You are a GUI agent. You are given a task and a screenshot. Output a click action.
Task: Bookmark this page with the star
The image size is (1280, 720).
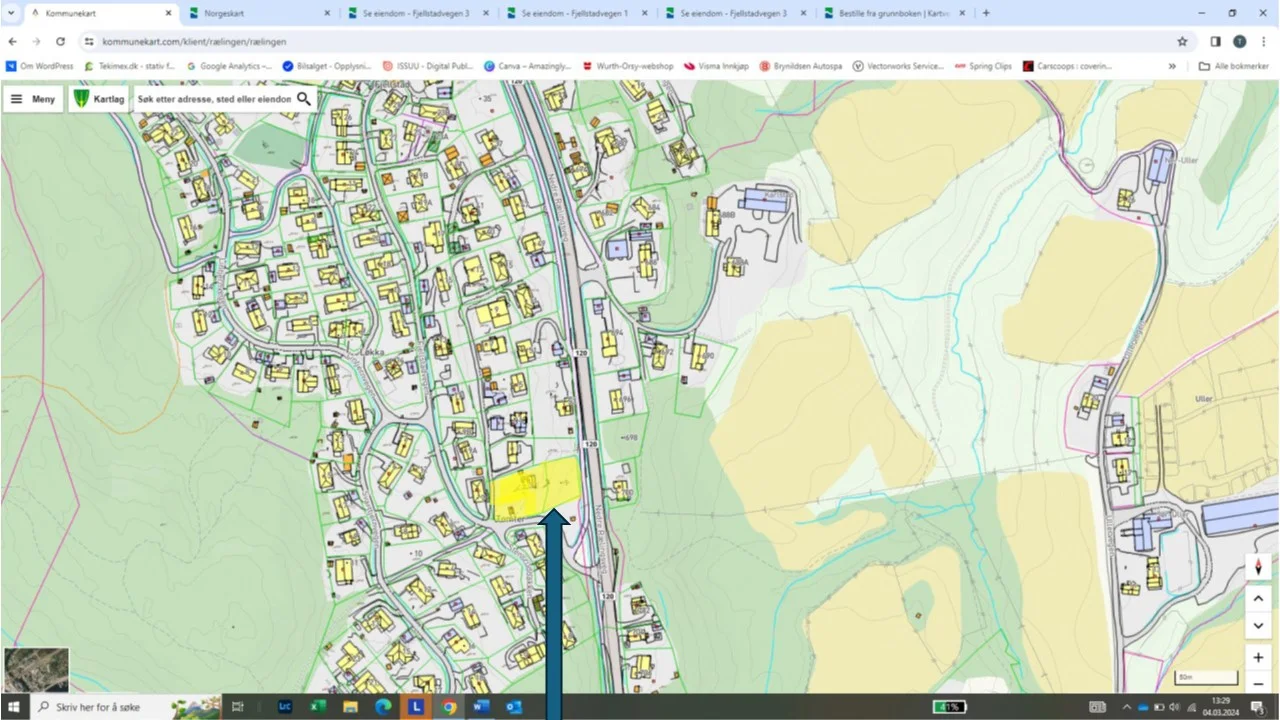[1182, 42]
